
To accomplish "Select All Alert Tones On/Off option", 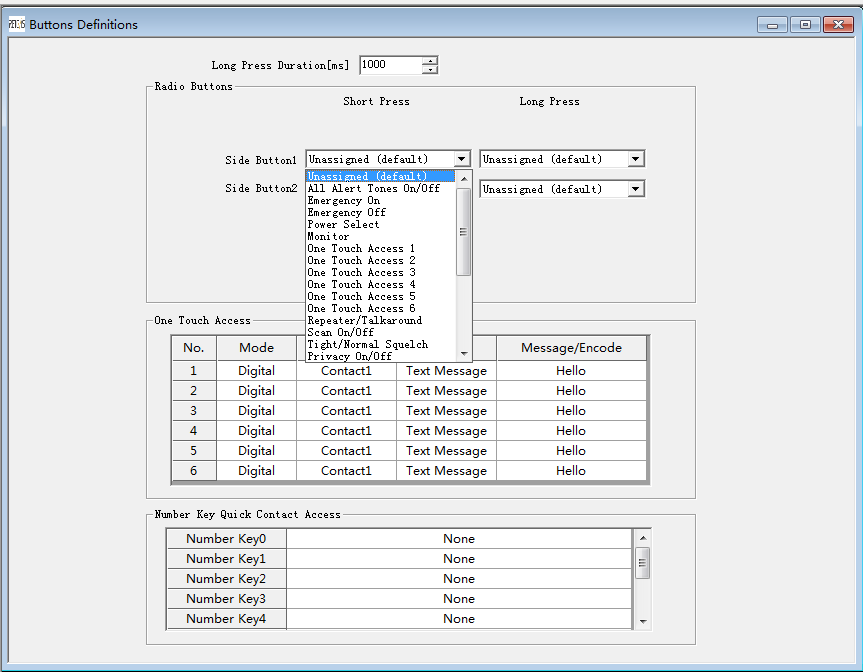I will click(373, 188).
